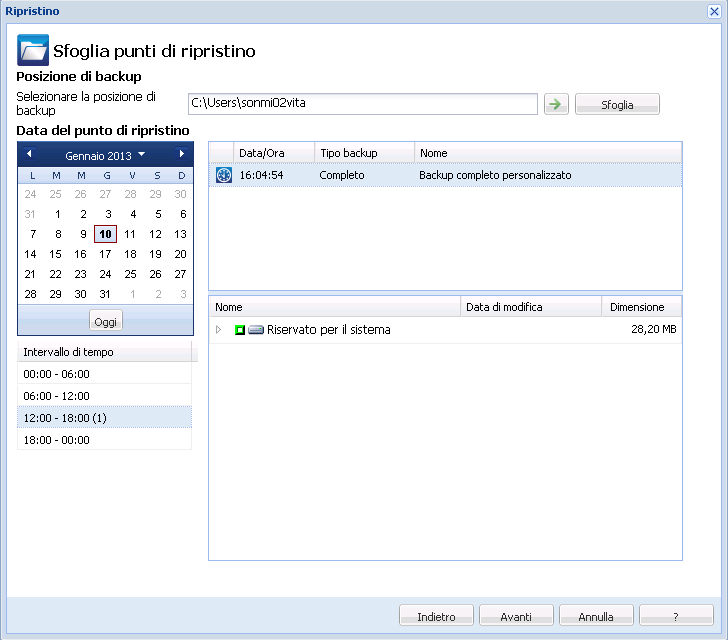Select day 8 in the calendar
The height and width of the screenshot is (640, 728).
point(58,234)
